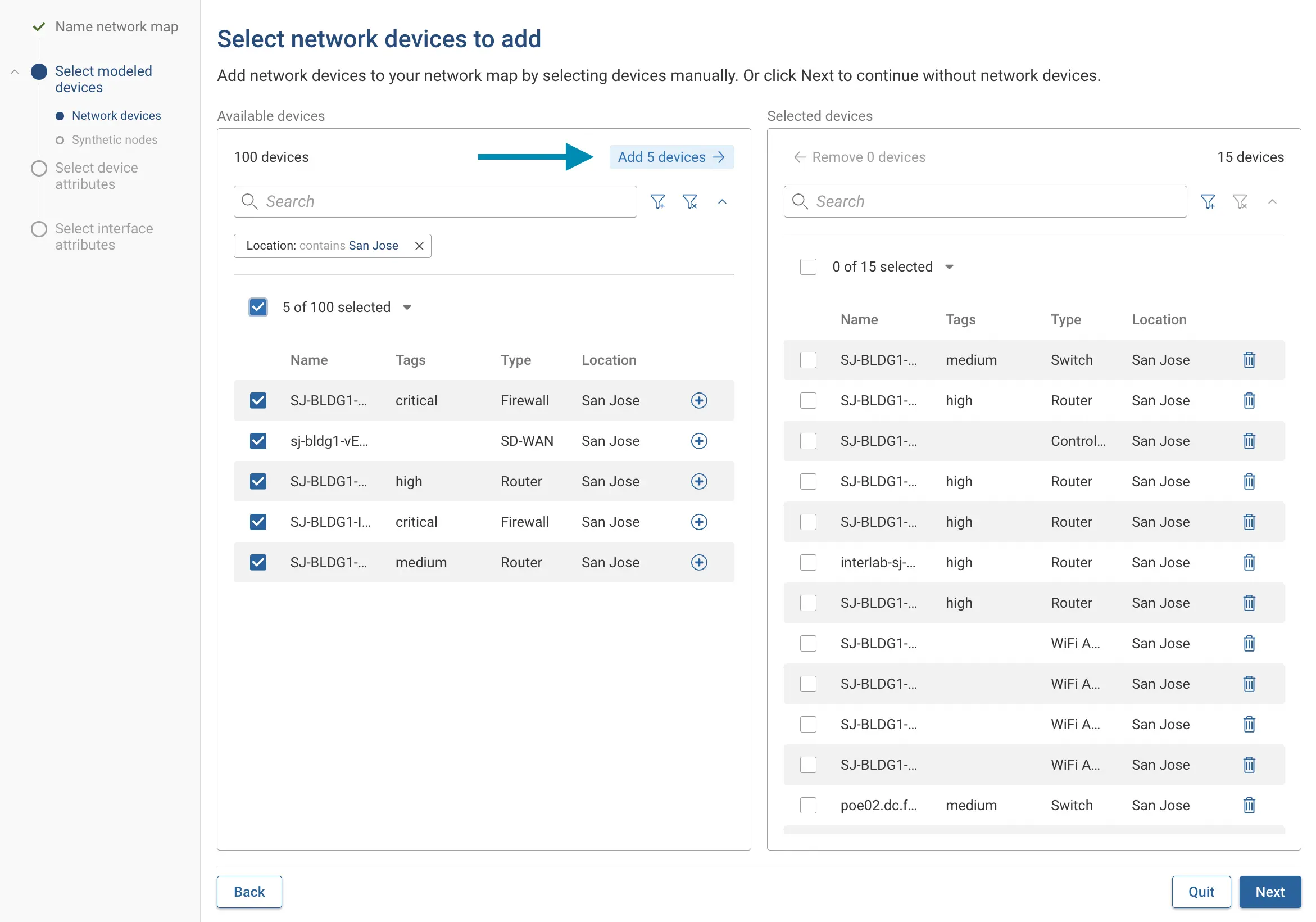The width and height of the screenshot is (1316, 922).
Task: Uncheck the SJ-BLDG1-I Firewall row
Action: 258,522
